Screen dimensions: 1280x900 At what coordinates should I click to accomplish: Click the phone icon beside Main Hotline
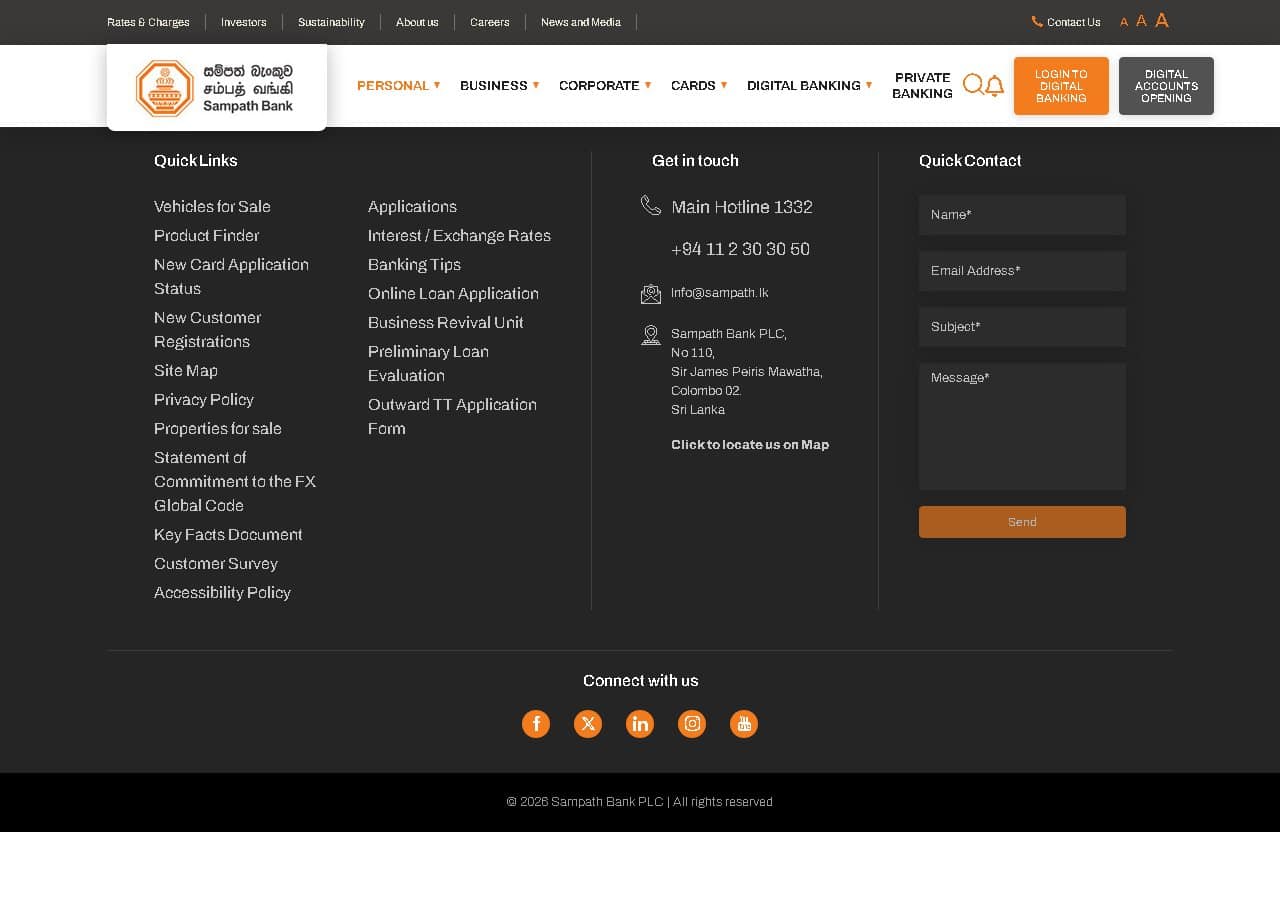click(651, 206)
